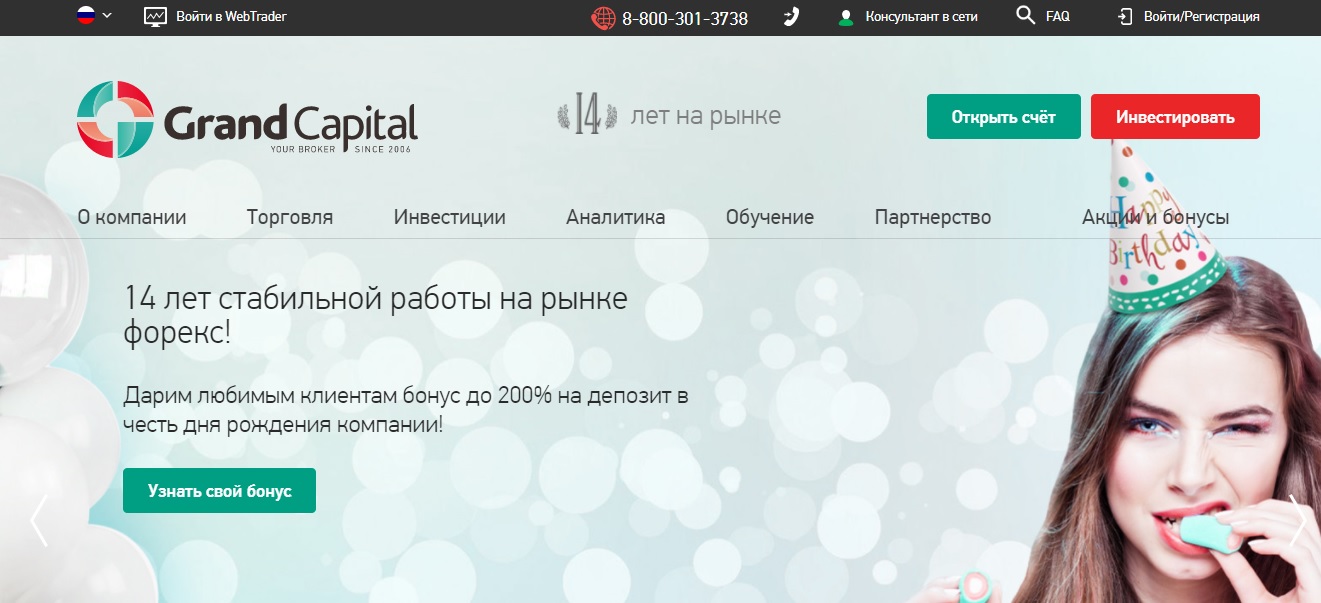Screen dimensions: 1321x603
Task: Call the 8-800-301-3738 phone number
Action: (684, 18)
